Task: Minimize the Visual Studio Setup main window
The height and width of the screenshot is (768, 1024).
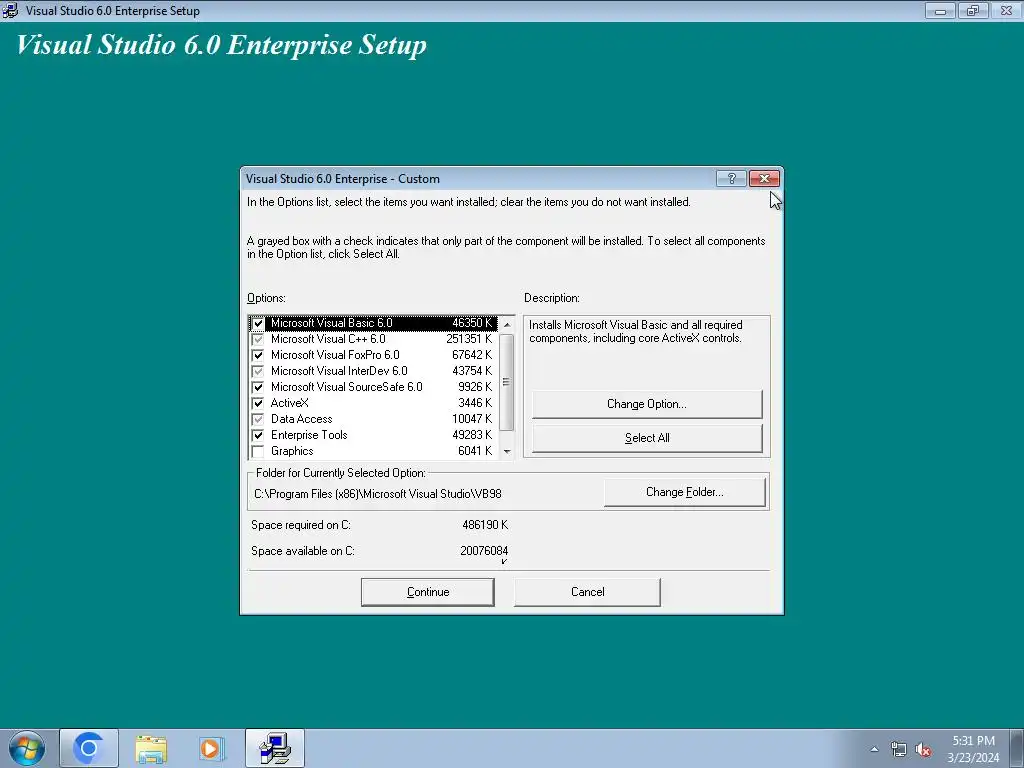Action: pyautogui.click(x=940, y=10)
